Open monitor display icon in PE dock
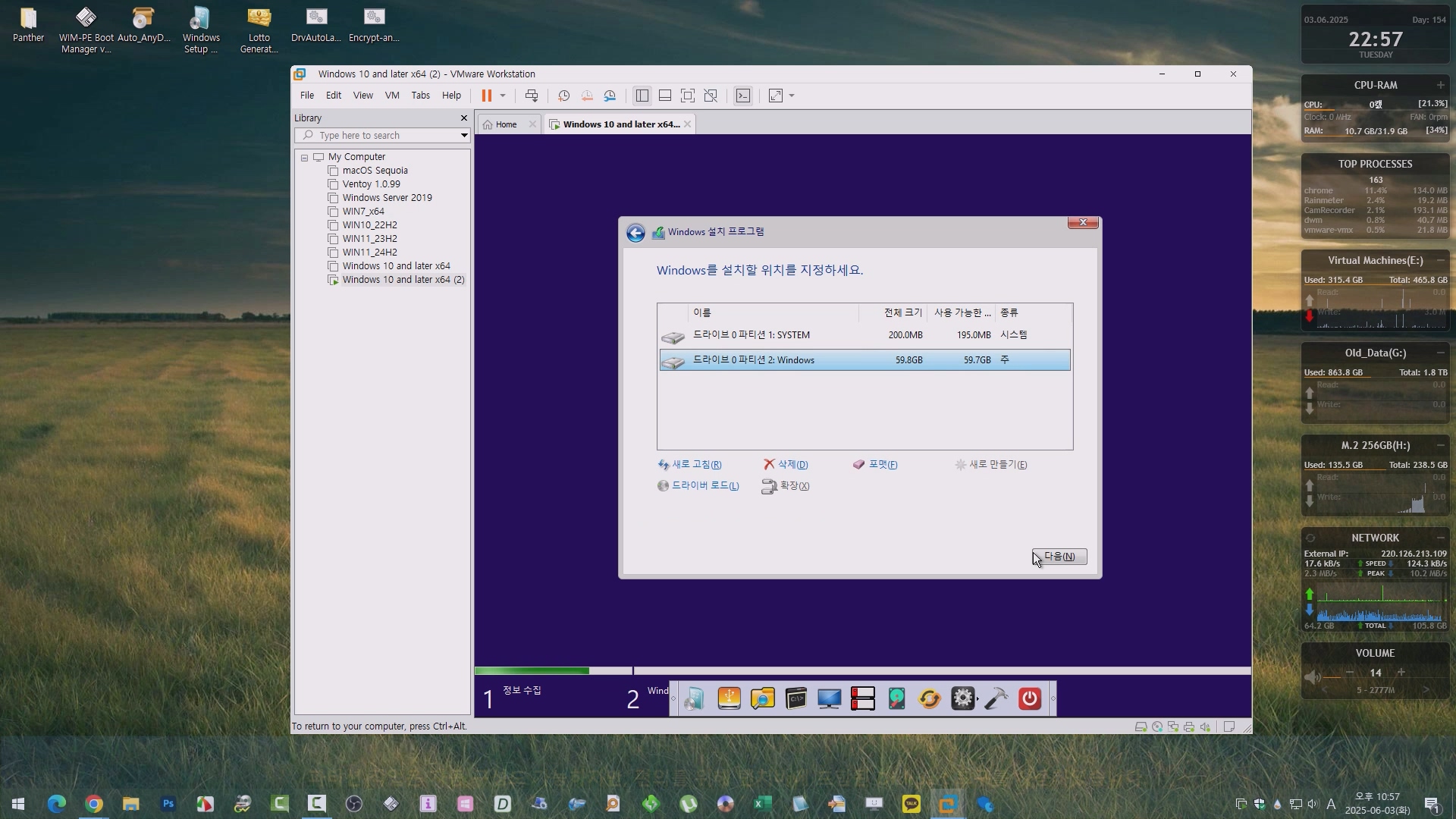Image resolution: width=1456 pixels, height=819 pixels. click(x=830, y=698)
